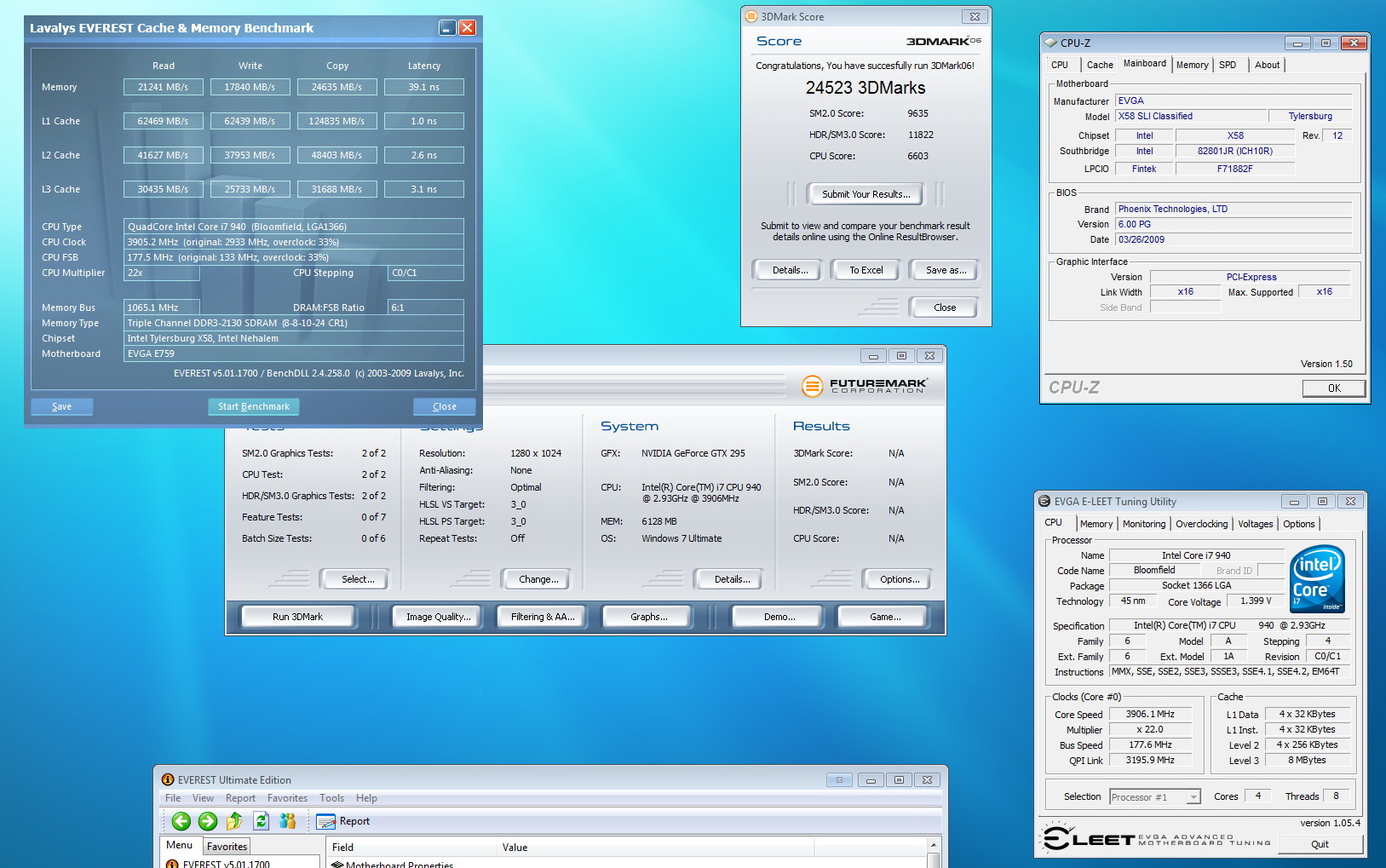Viewport: 1386px width, 868px height.
Task: Switch to Overclocking tab in E-LEET
Action: click(1202, 524)
